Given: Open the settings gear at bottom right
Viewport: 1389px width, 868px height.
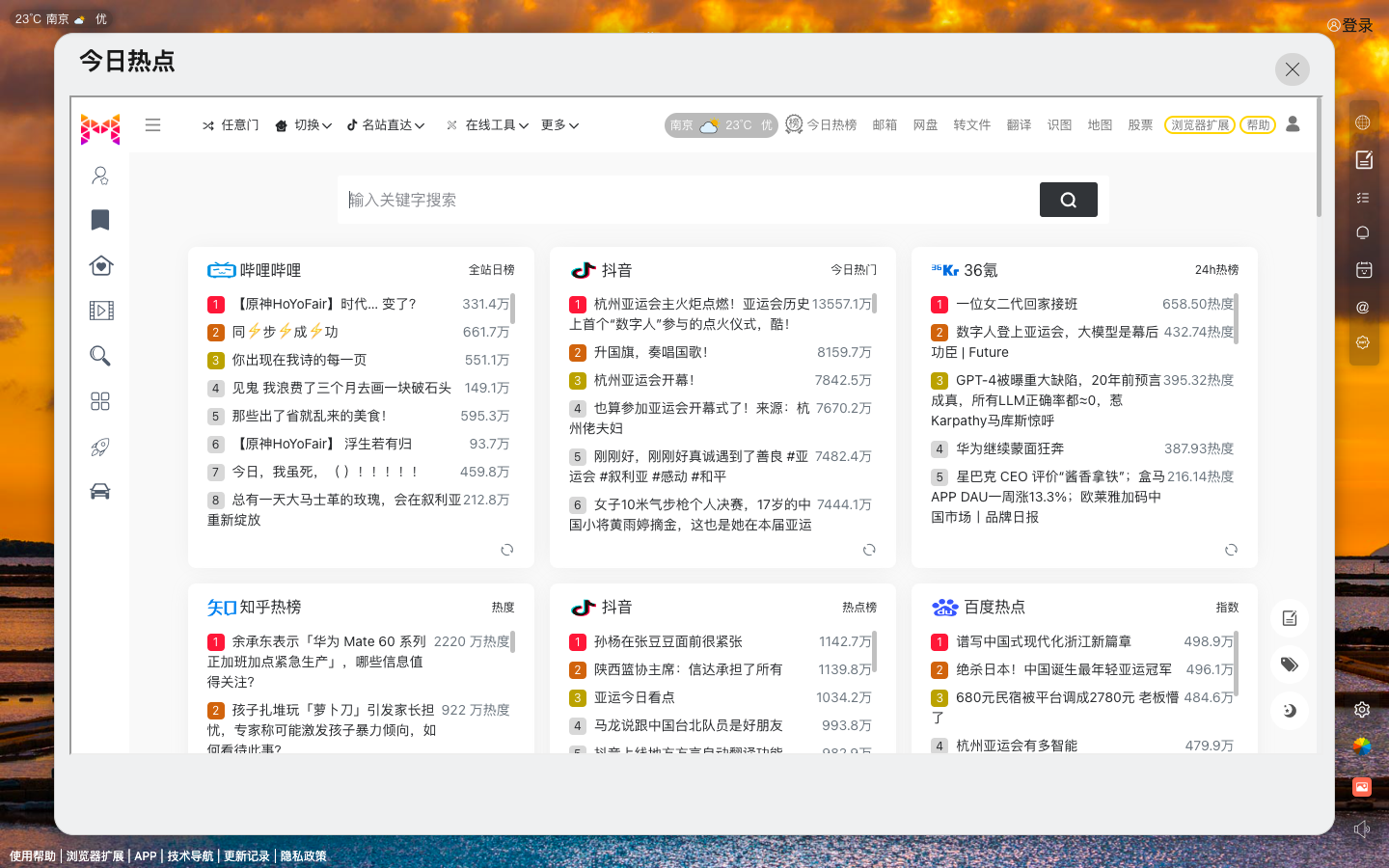Looking at the screenshot, I should pyautogui.click(x=1362, y=709).
